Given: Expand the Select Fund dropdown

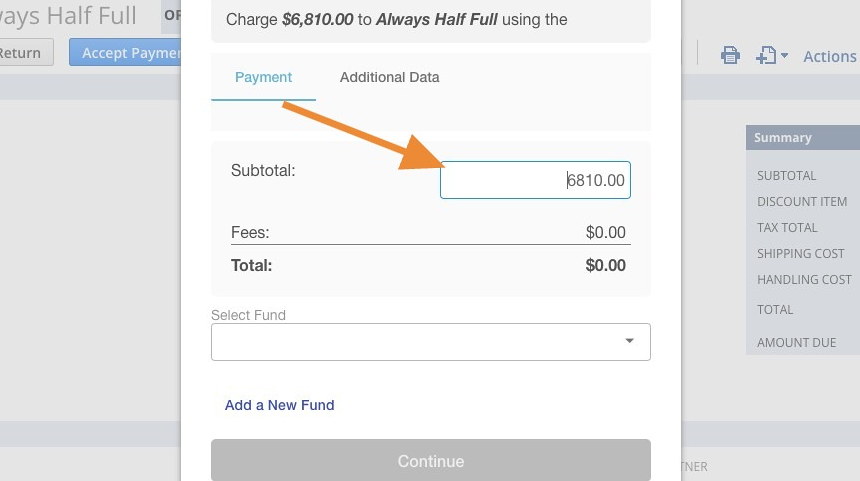Looking at the screenshot, I should [x=431, y=342].
